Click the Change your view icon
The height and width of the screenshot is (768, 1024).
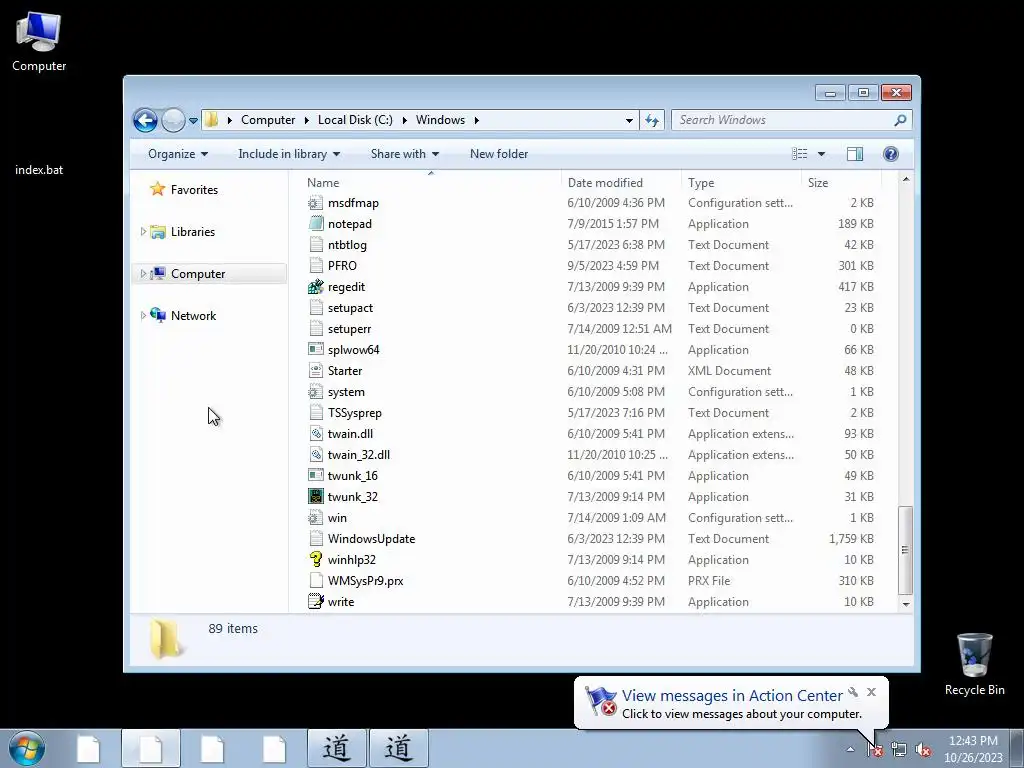click(x=799, y=154)
